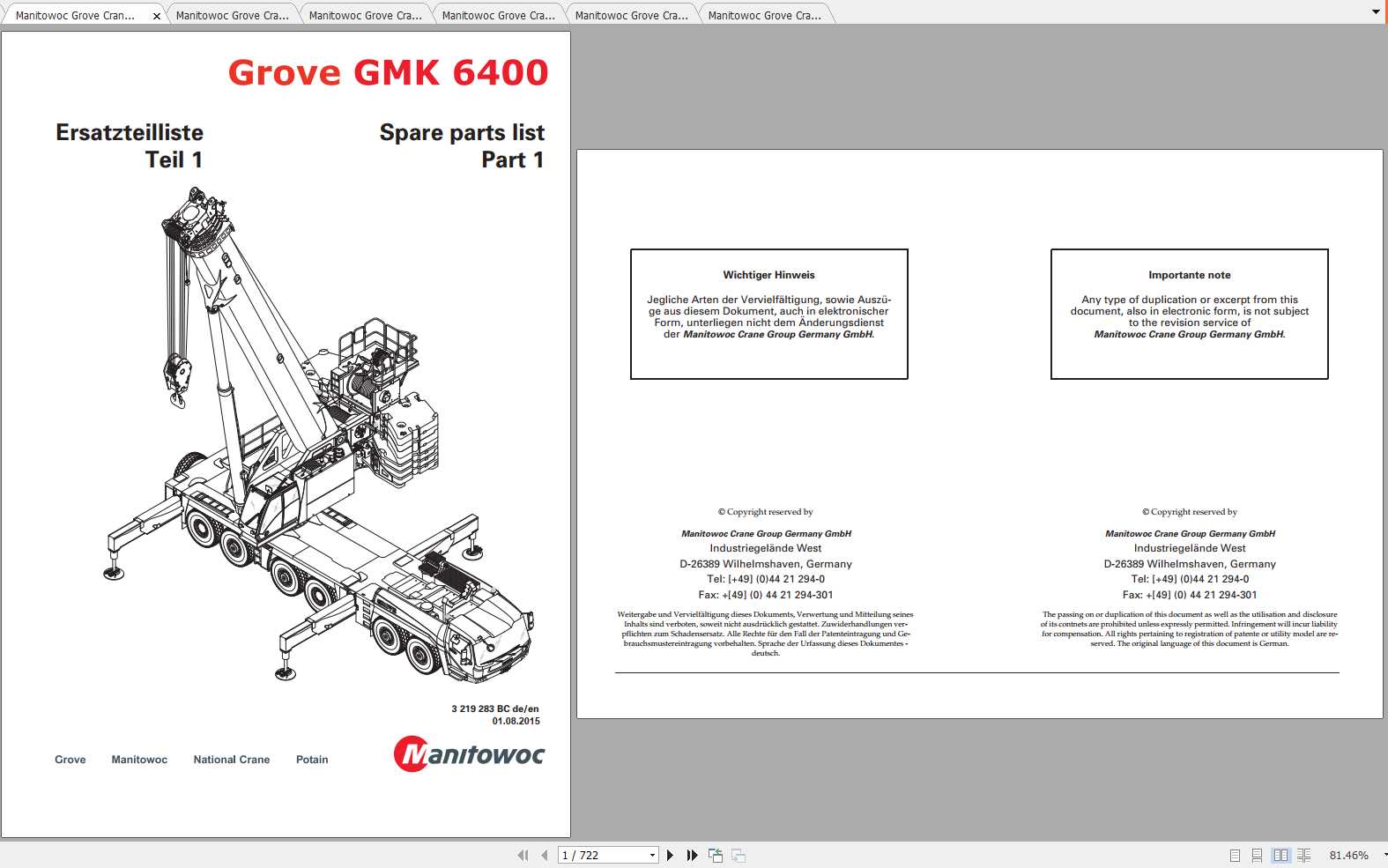Switch to continuous page view
The height and width of the screenshot is (868, 1388).
[x=1257, y=855]
